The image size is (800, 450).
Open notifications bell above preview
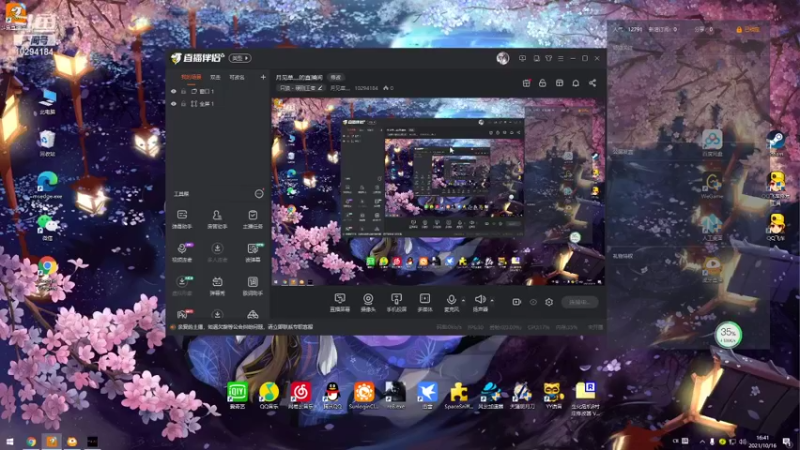[x=576, y=83]
